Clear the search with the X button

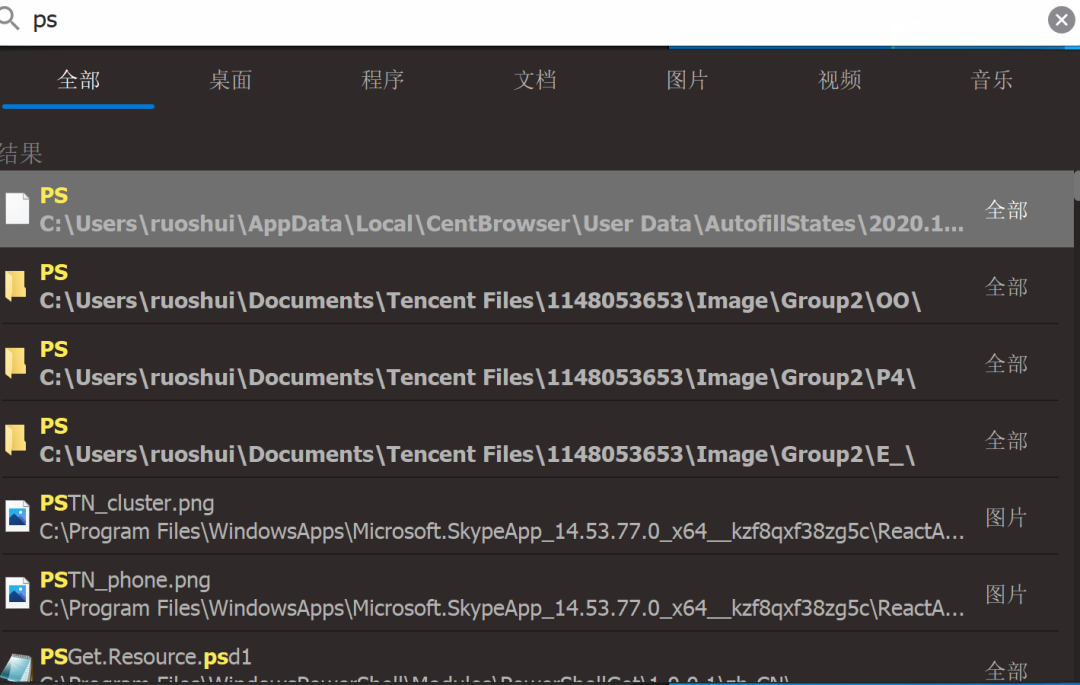(x=1061, y=20)
